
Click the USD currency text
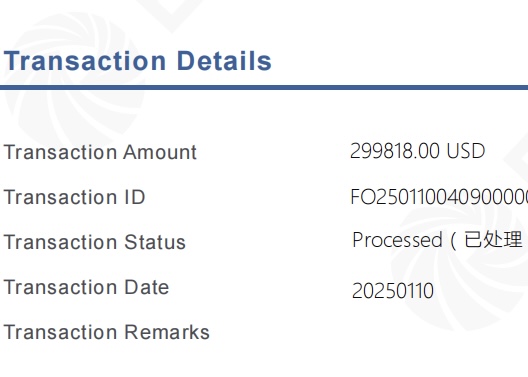(466, 151)
